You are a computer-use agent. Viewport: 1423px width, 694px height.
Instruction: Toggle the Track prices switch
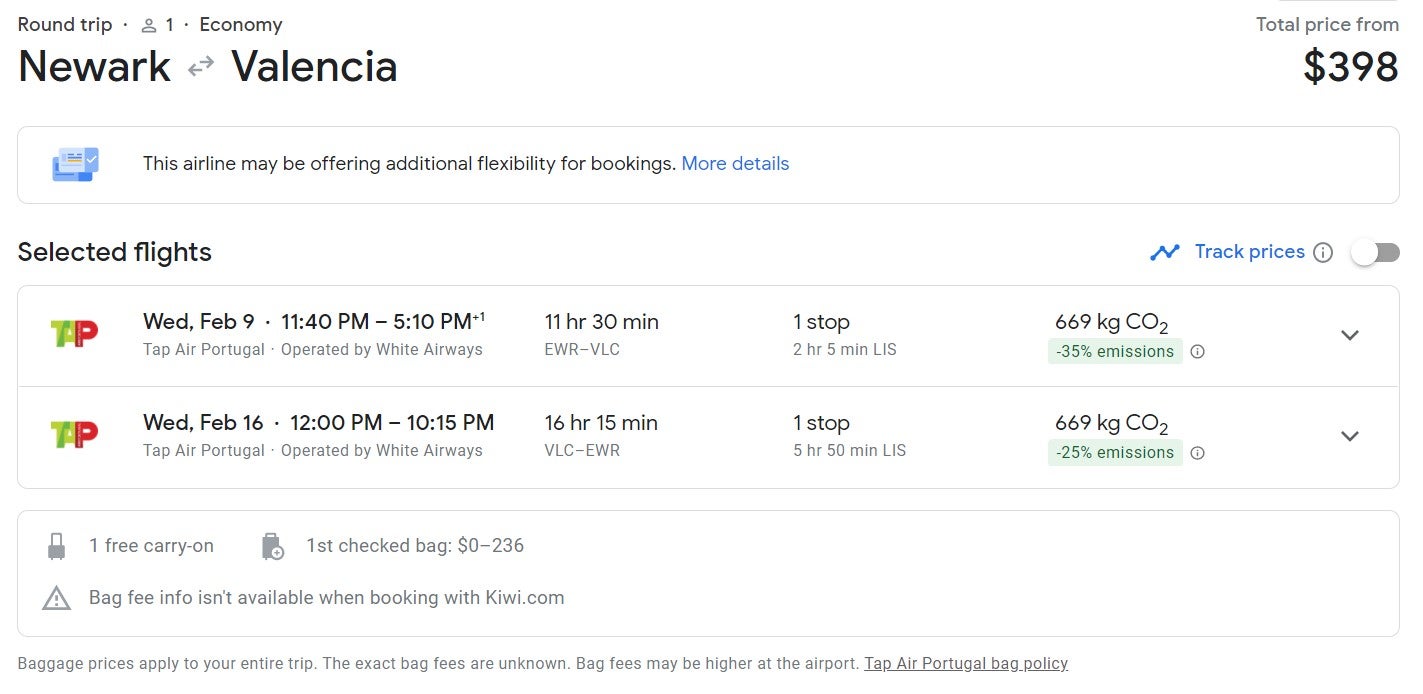point(1375,252)
